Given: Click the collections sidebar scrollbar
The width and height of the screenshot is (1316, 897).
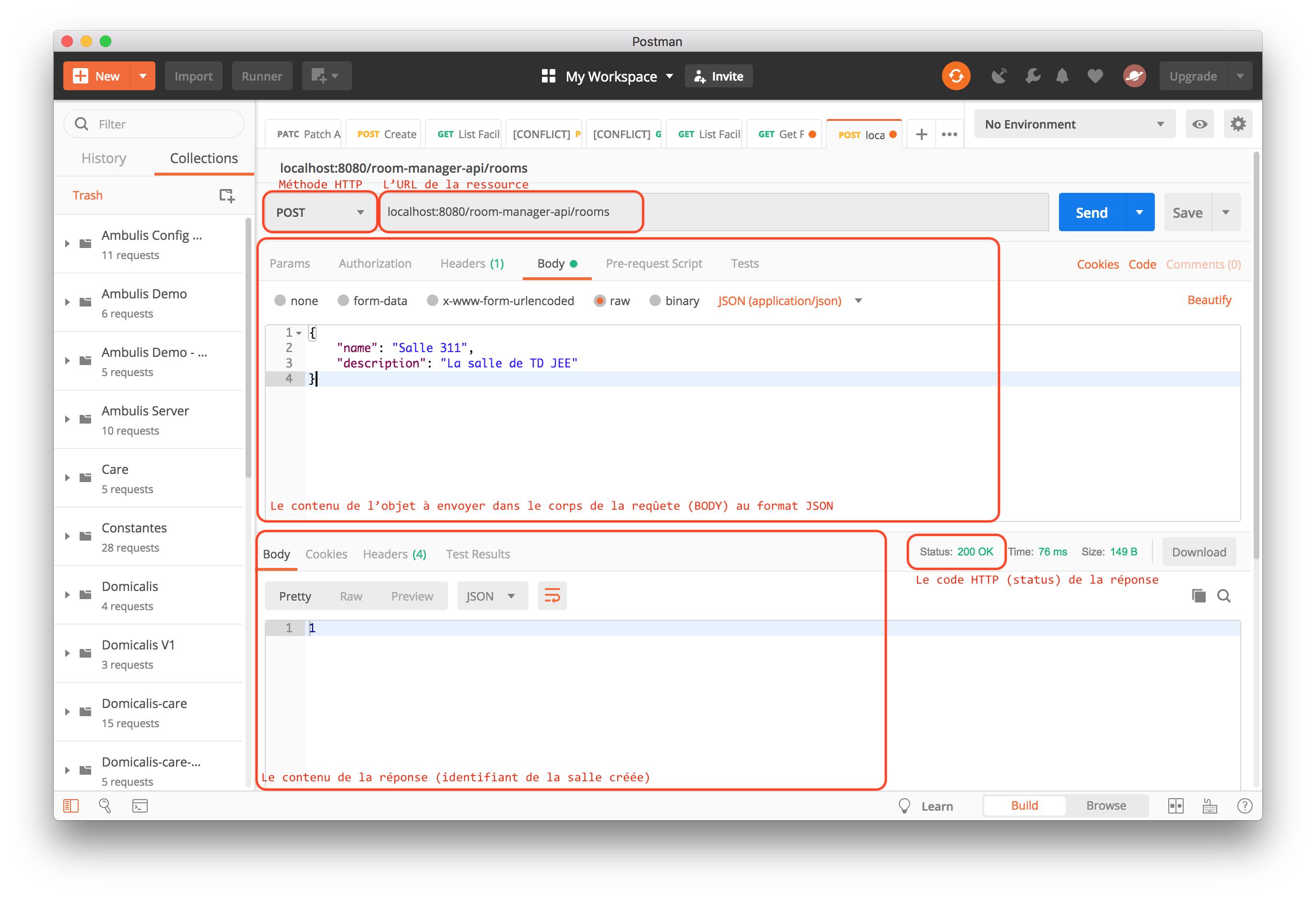Looking at the screenshot, I should click(248, 348).
